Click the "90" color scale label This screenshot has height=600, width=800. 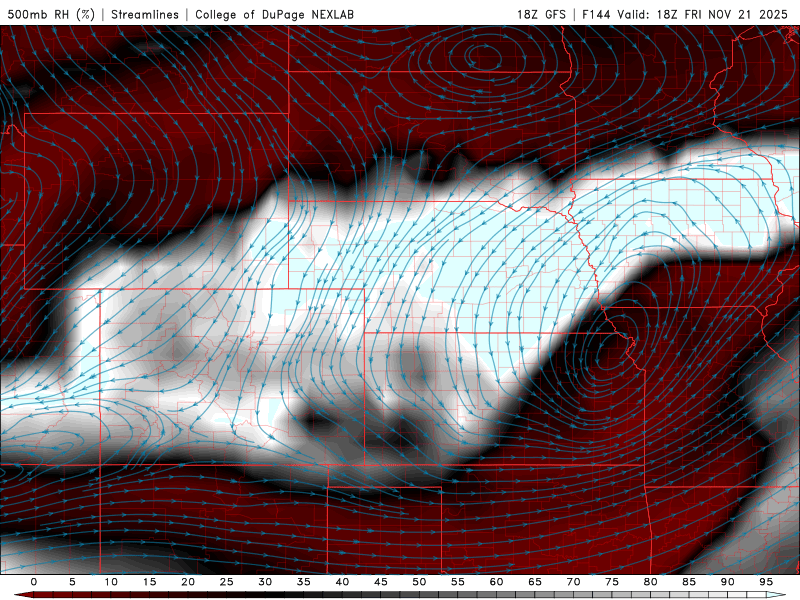pyautogui.click(x=727, y=582)
